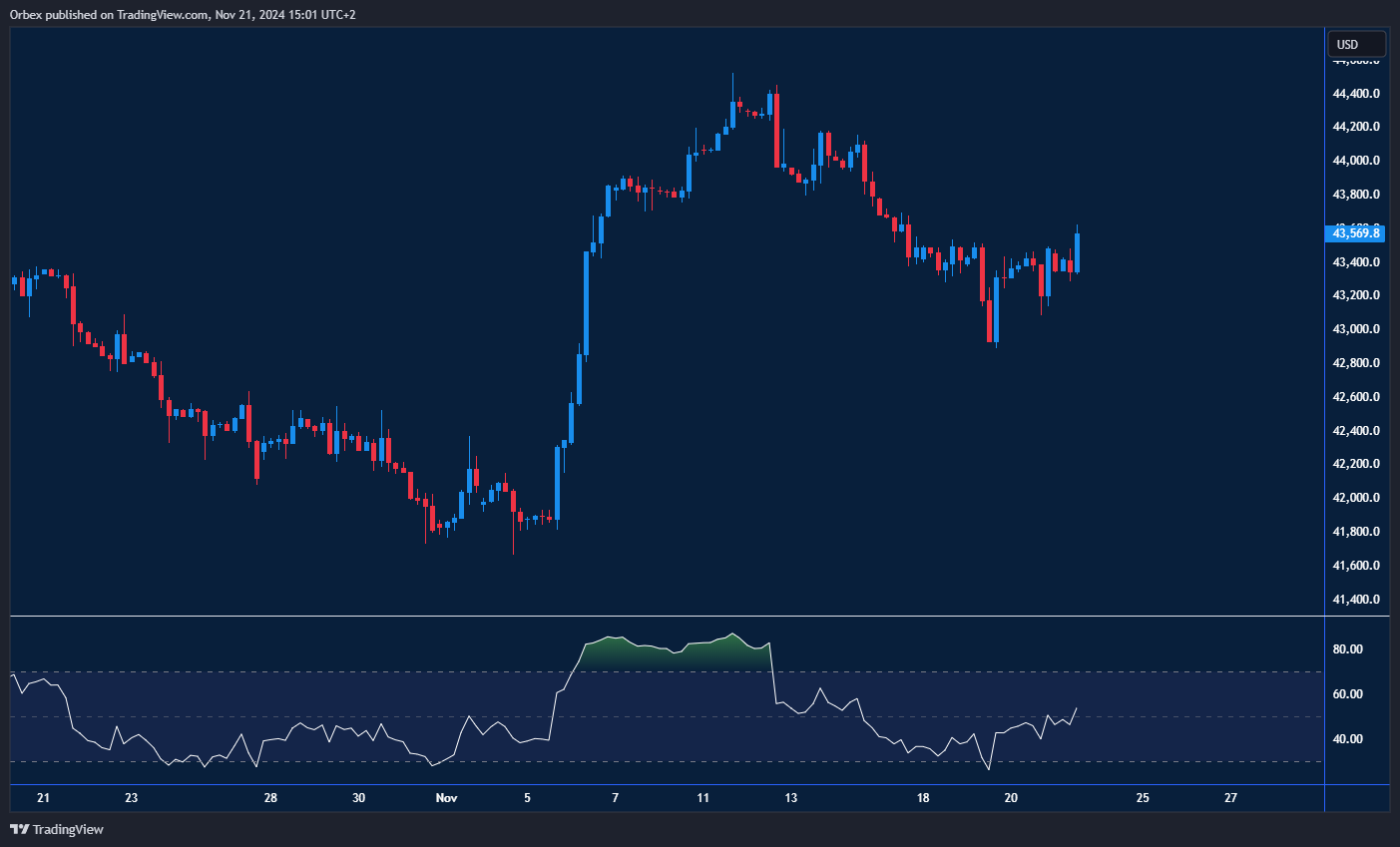Click the Orbex published header text
Viewport: 1400px width, 847px height.
click(x=183, y=14)
